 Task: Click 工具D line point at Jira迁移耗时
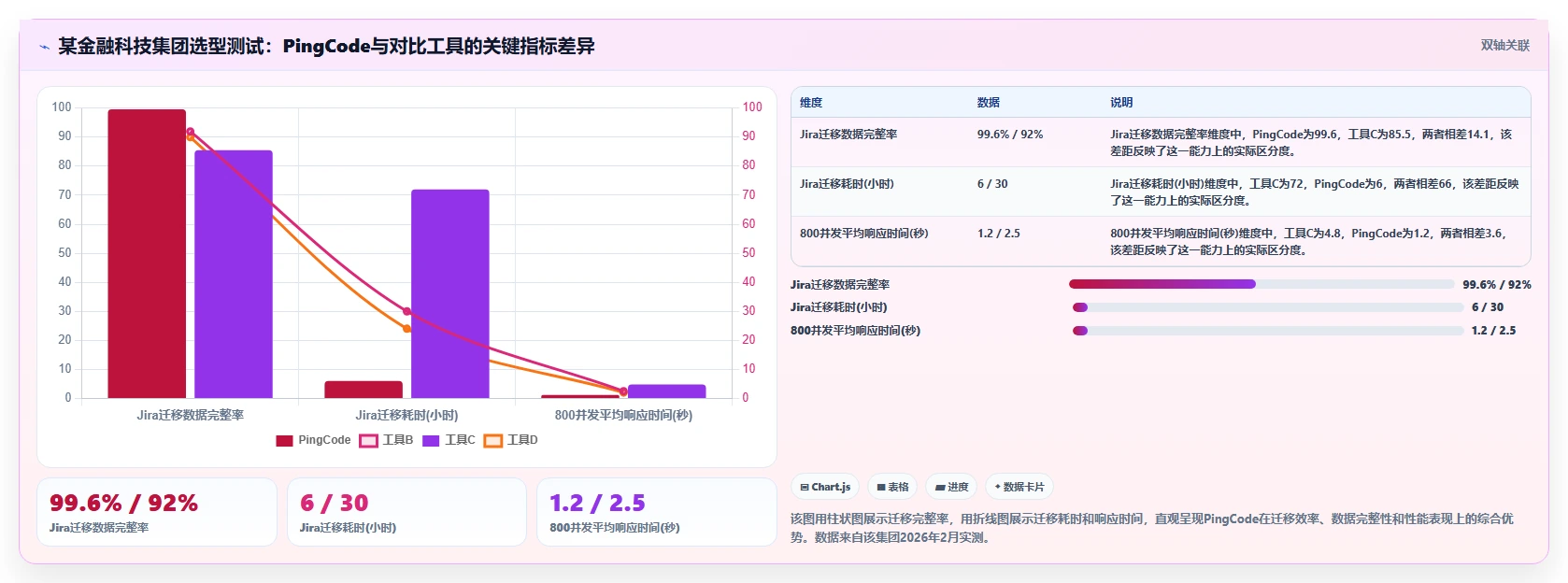coord(406,329)
